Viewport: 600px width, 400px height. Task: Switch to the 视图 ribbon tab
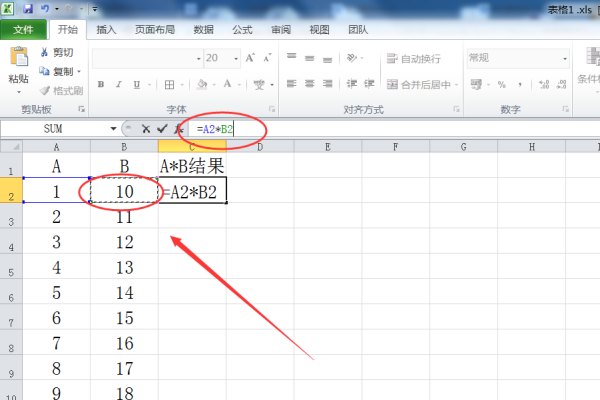click(x=319, y=29)
